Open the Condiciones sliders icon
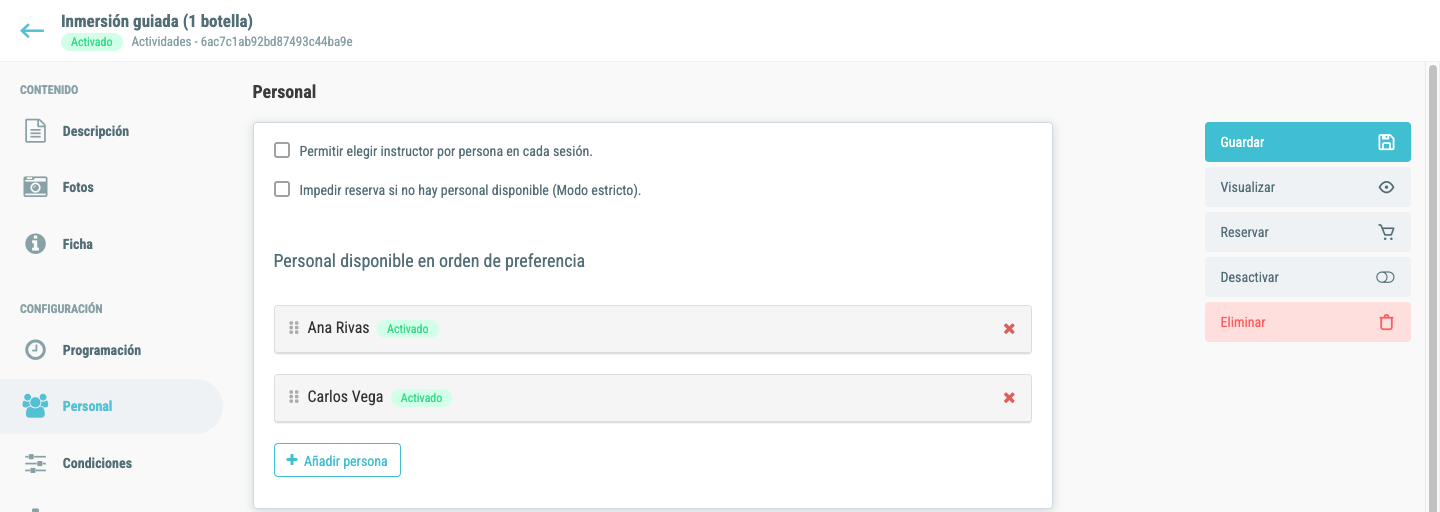Viewport: 1440px width, 512px height. (36, 463)
